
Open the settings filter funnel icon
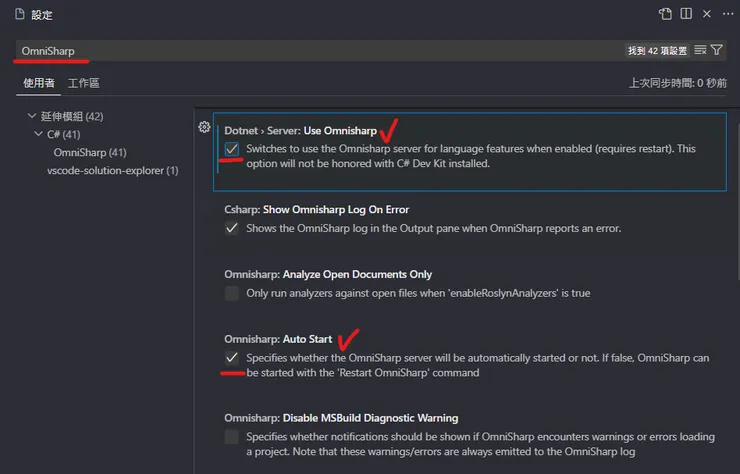tap(717, 50)
